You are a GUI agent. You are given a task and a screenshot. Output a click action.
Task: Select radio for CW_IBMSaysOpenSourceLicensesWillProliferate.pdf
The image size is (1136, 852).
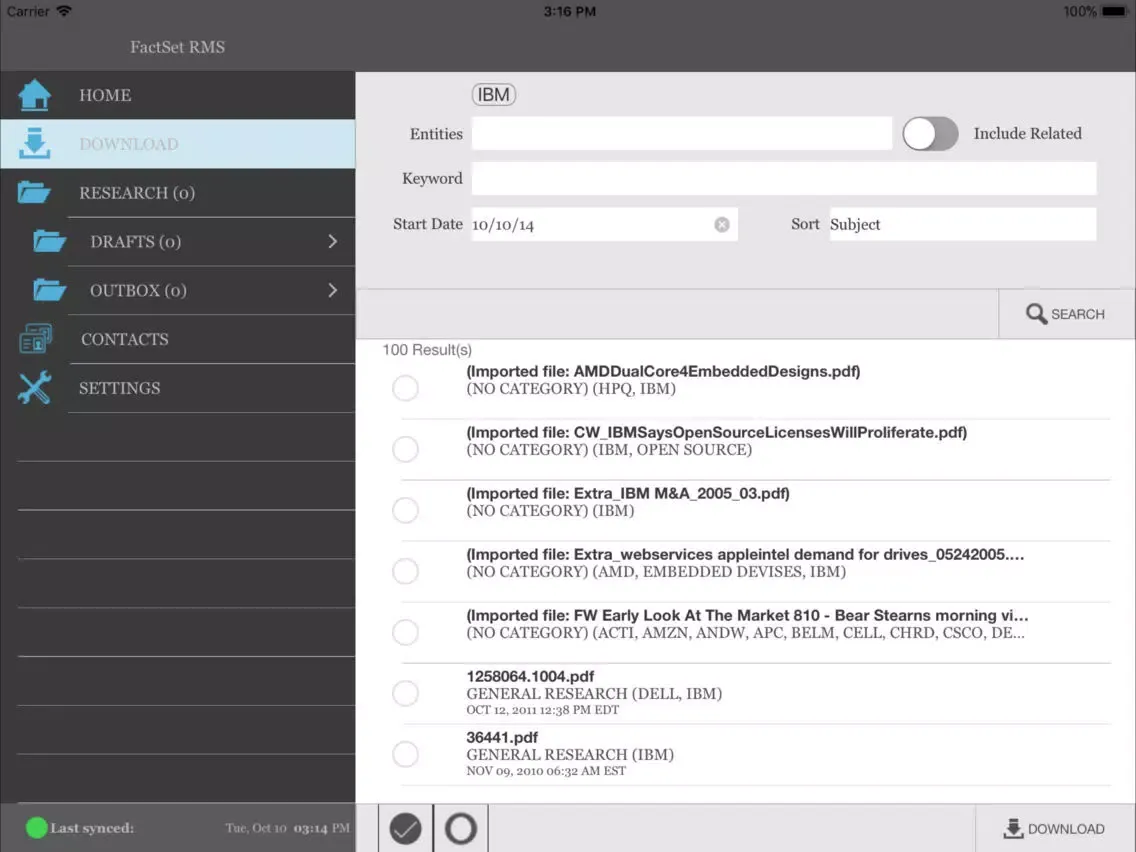405,449
